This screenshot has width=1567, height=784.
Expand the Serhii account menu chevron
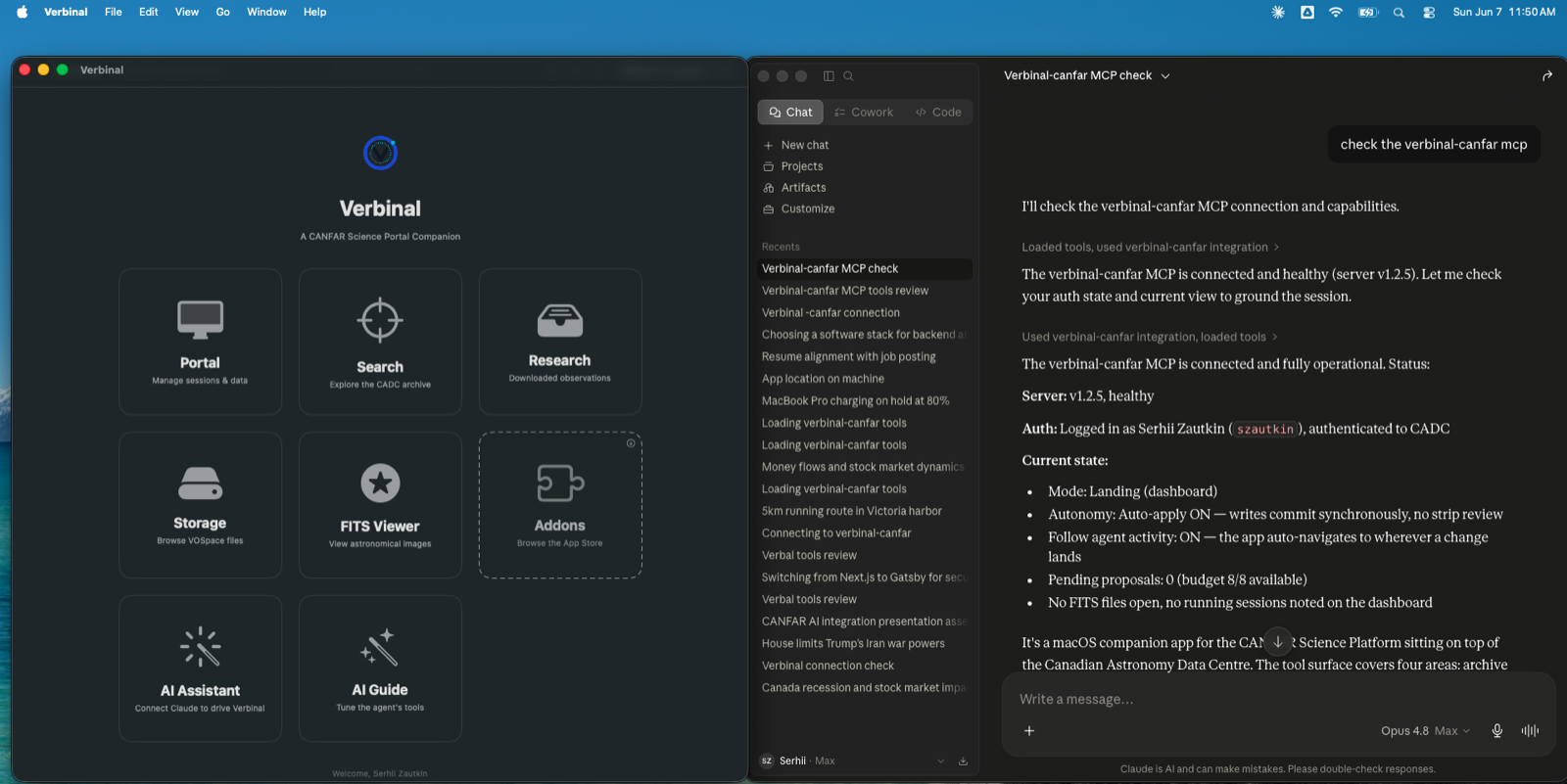[940, 761]
